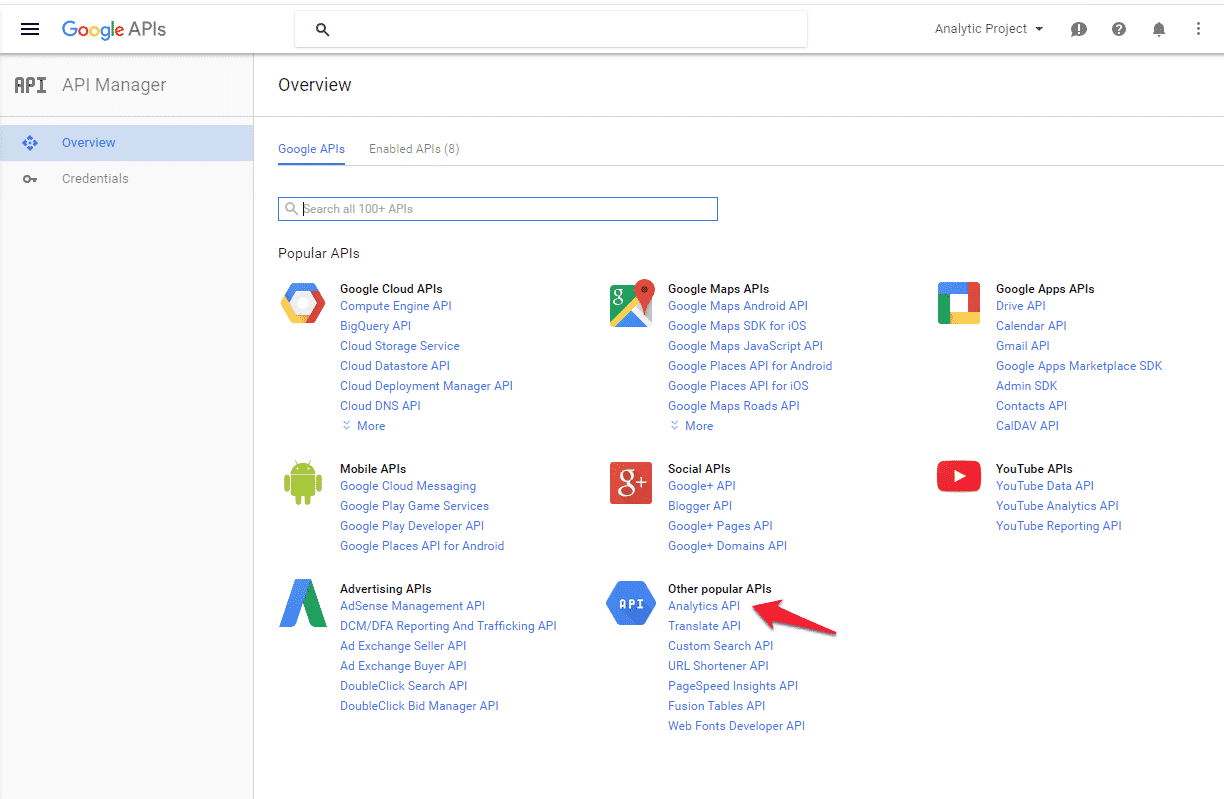The width and height of the screenshot is (1224, 799).
Task: Click the search magnifier in the top bar
Action: pyautogui.click(x=322, y=30)
